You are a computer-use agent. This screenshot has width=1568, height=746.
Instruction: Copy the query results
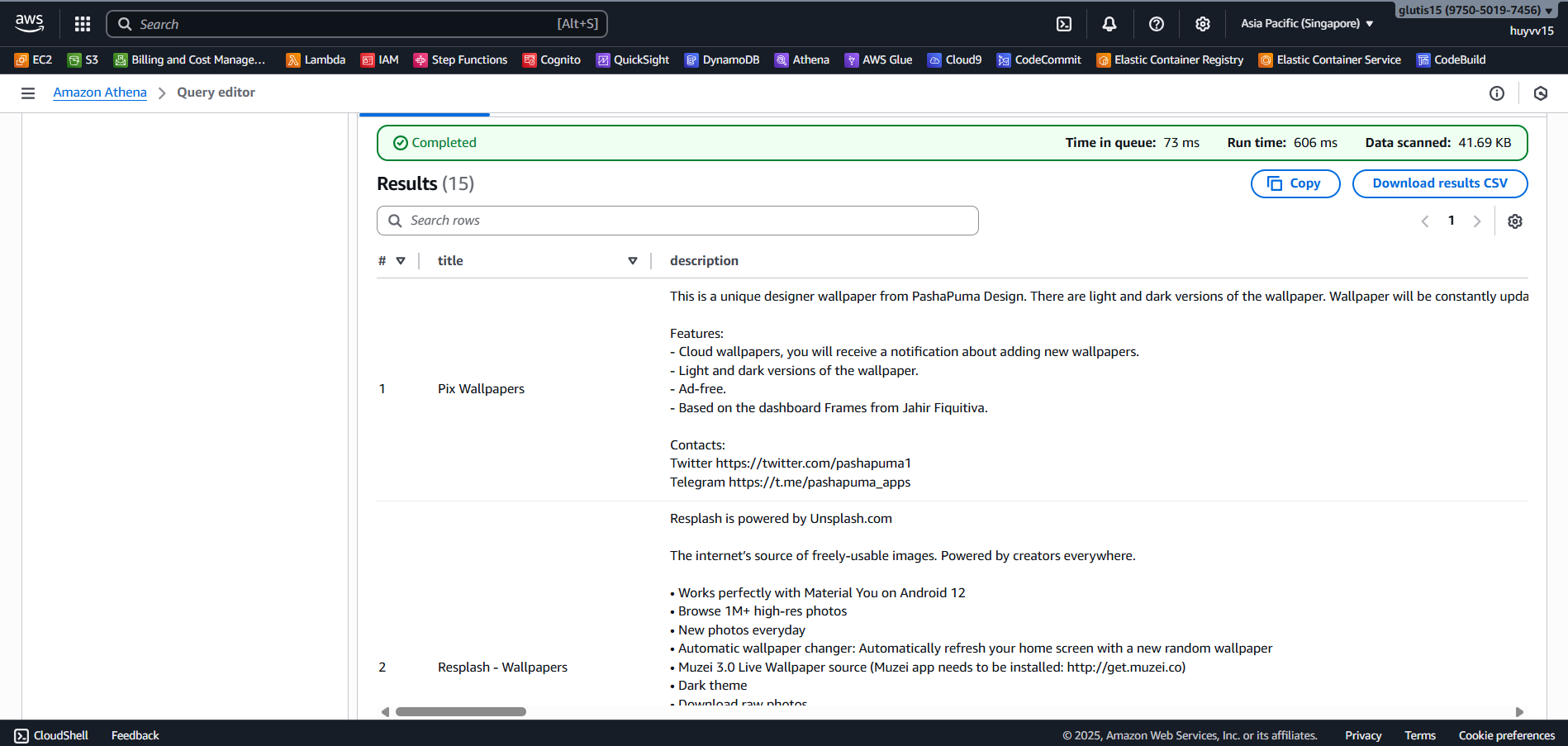(1295, 183)
